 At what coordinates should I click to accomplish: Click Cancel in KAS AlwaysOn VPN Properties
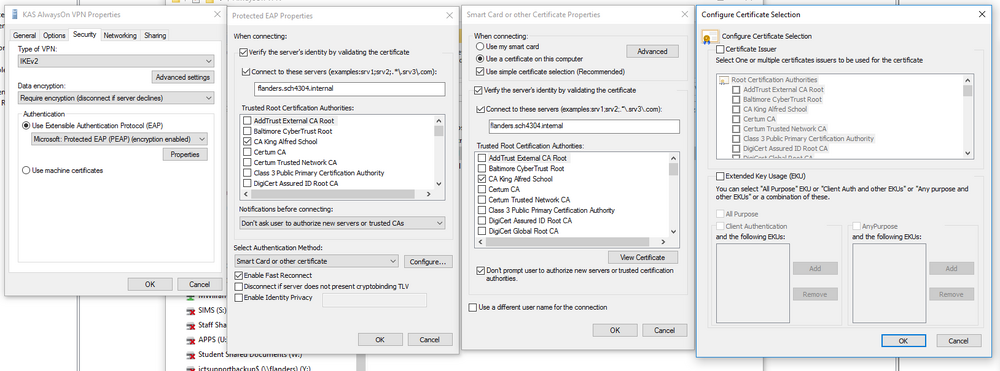(x=199, y=284)
